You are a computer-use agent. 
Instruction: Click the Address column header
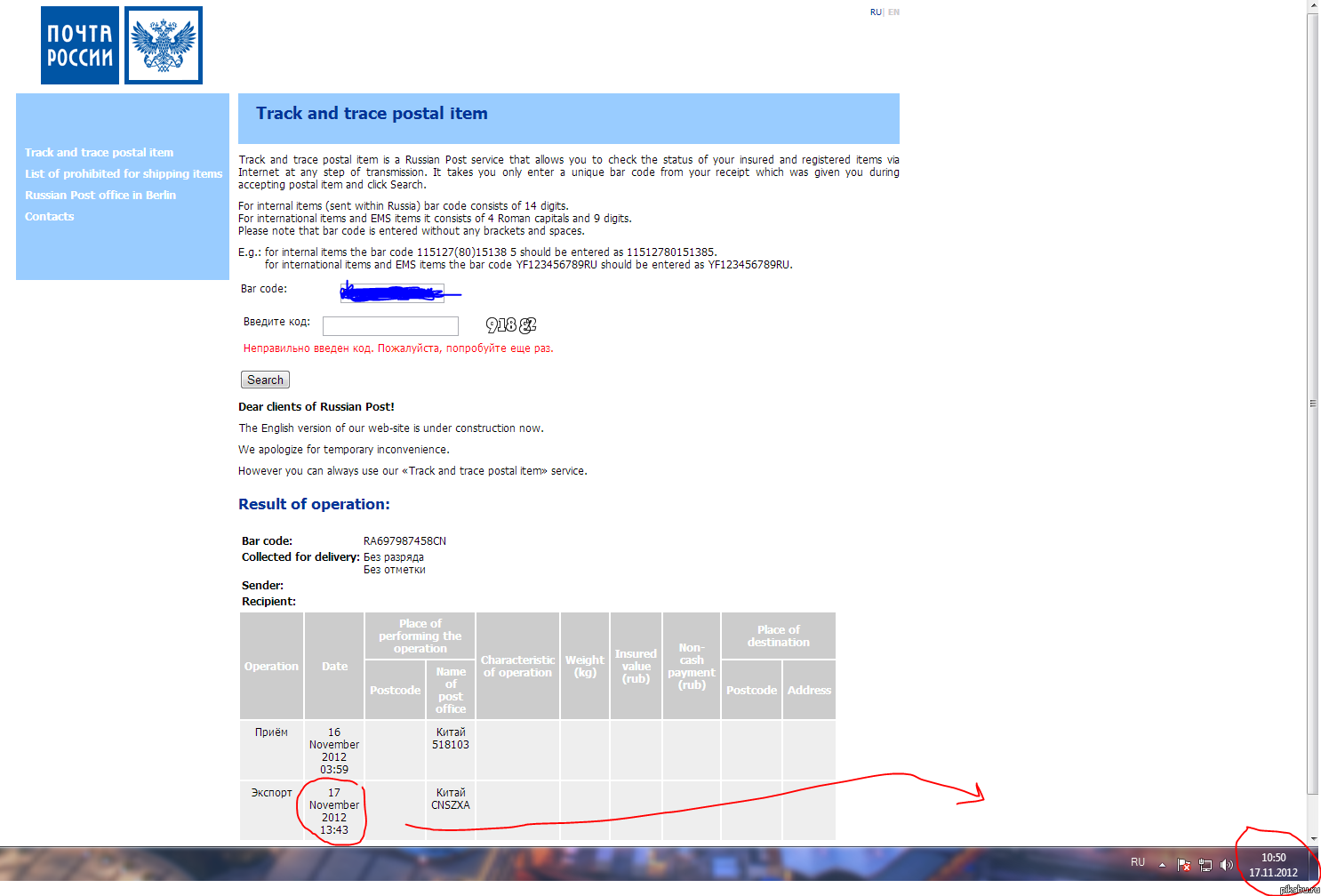click(x=809, y=690)
